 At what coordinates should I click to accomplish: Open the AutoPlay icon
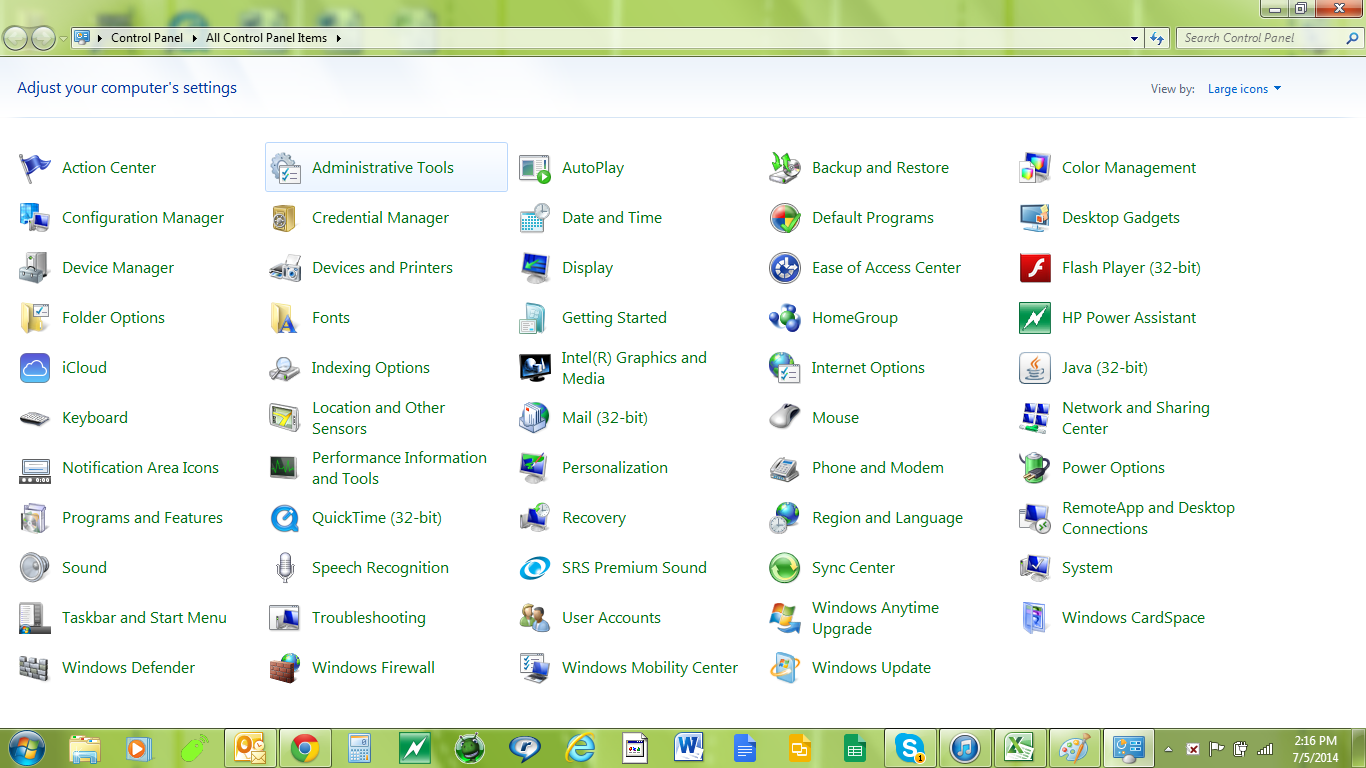[x=535, y=168]
